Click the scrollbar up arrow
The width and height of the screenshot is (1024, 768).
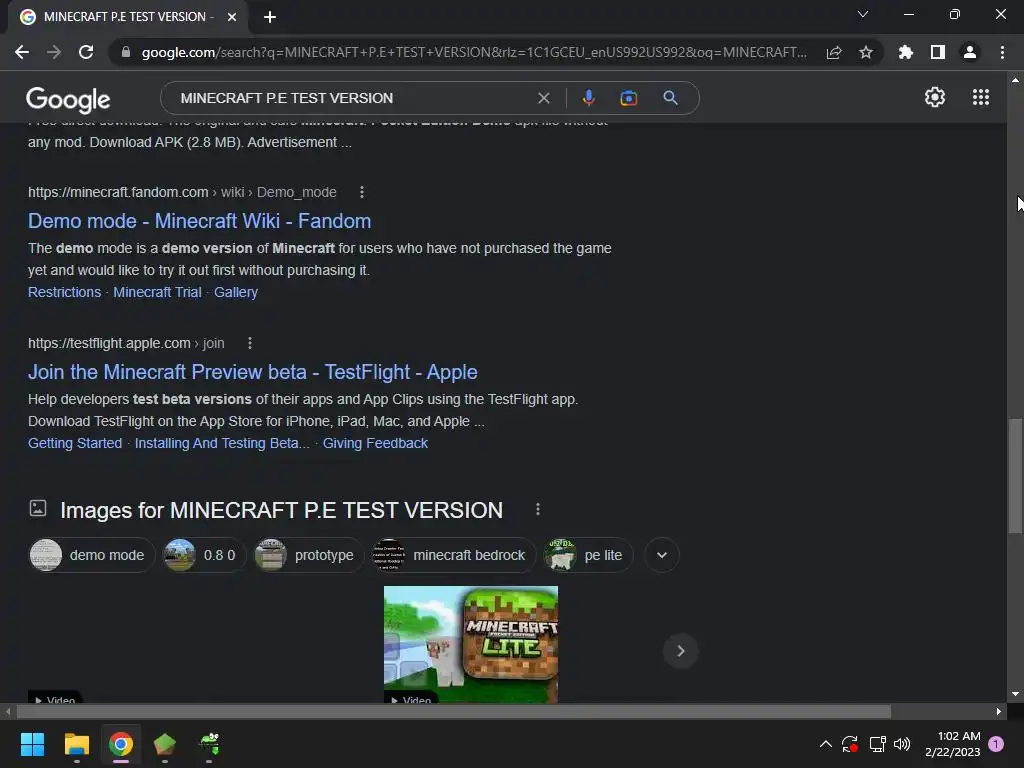point(1015,80)
